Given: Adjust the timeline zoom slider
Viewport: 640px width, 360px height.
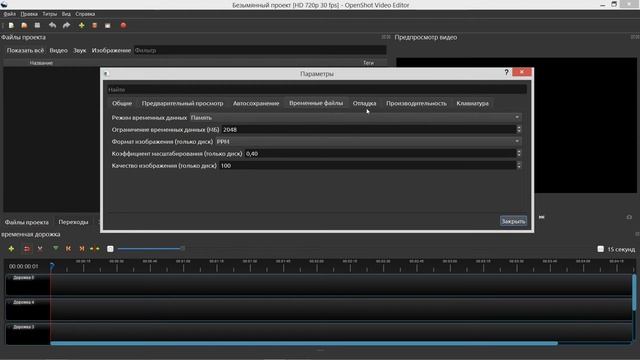Looking at the screenshot, I should [x=151, y=249].
